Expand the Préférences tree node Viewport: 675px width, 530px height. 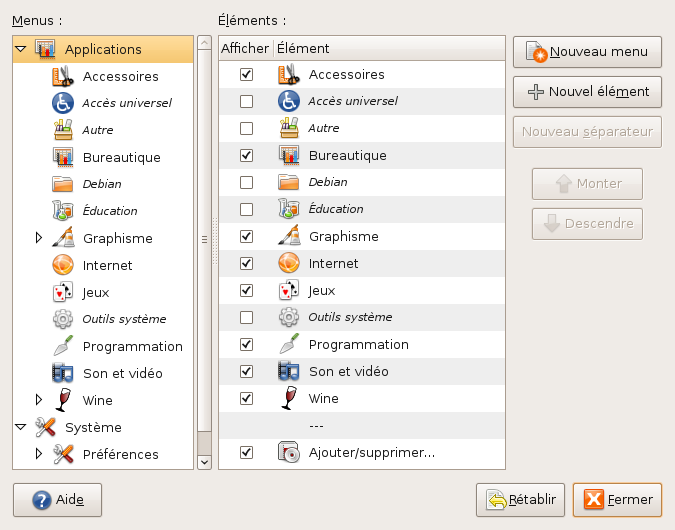click(39, 454)
